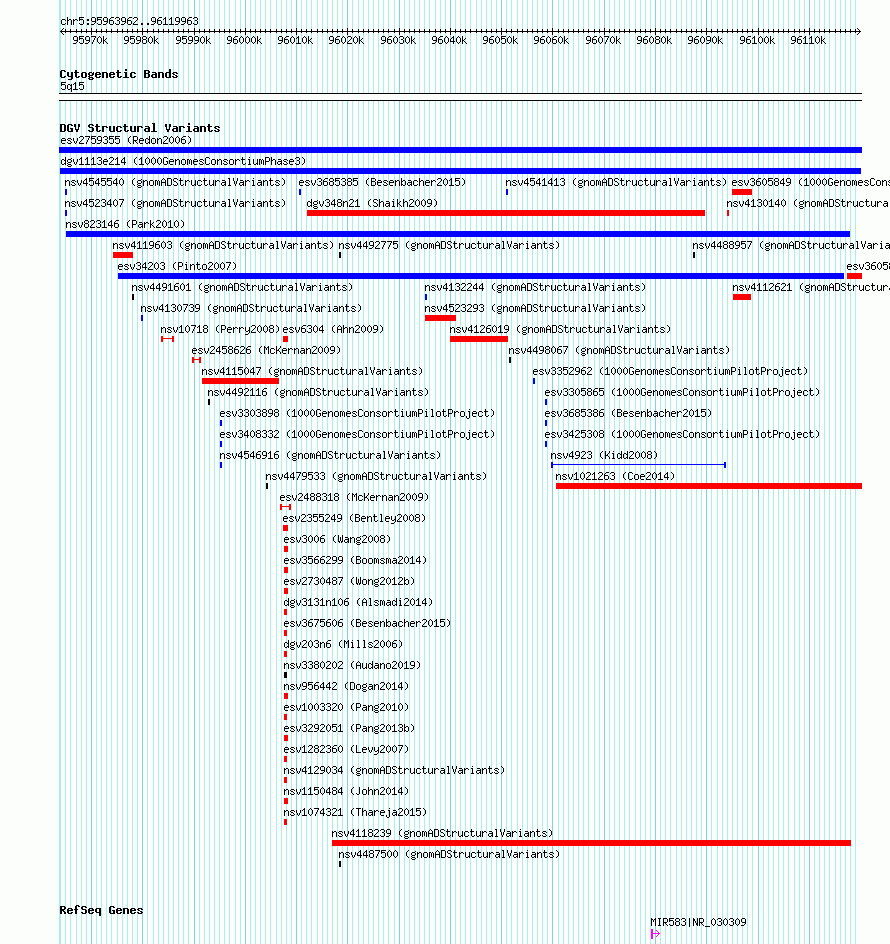Image resolution: width=890 pixels, height=944 pixels.
Task: Open nsv4541413 gnomAD structural variant
Action: tap(616, 182)
